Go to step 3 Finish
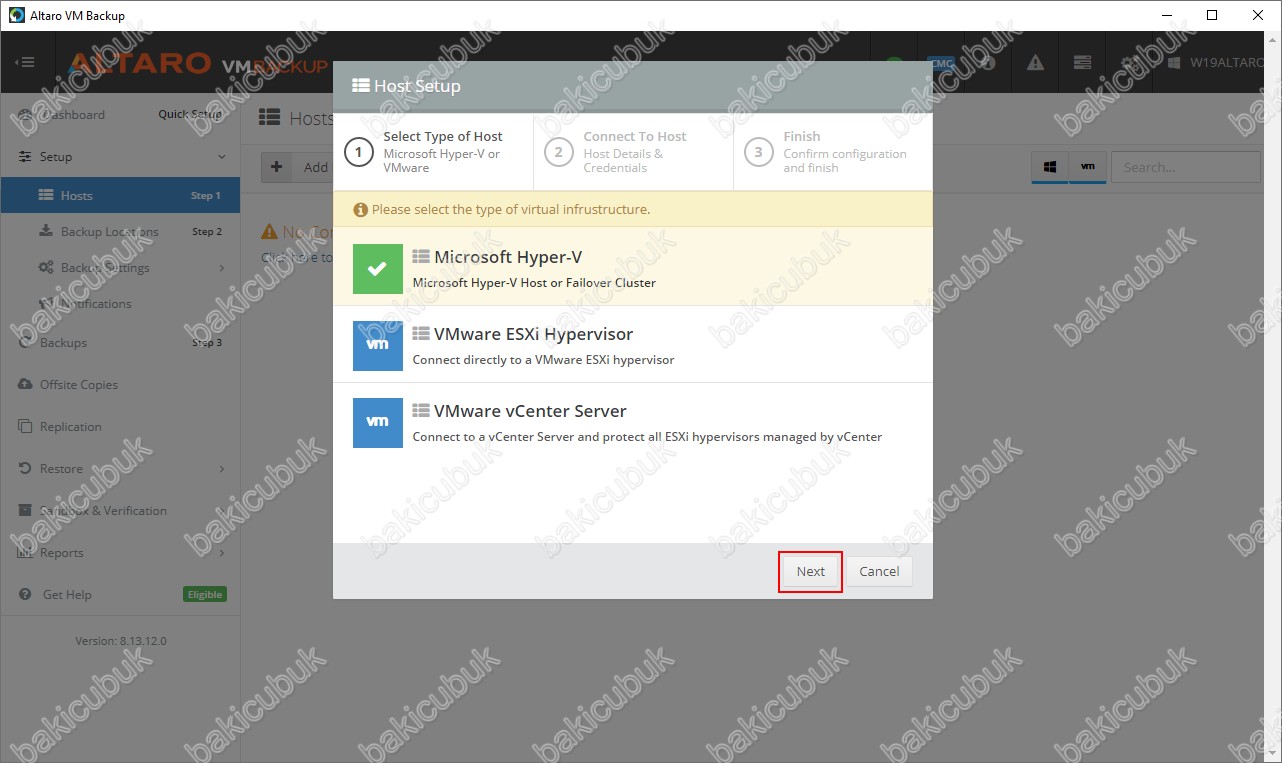Image resolution: width=1282 pixels, height=763 pixels. coord(833,152)
